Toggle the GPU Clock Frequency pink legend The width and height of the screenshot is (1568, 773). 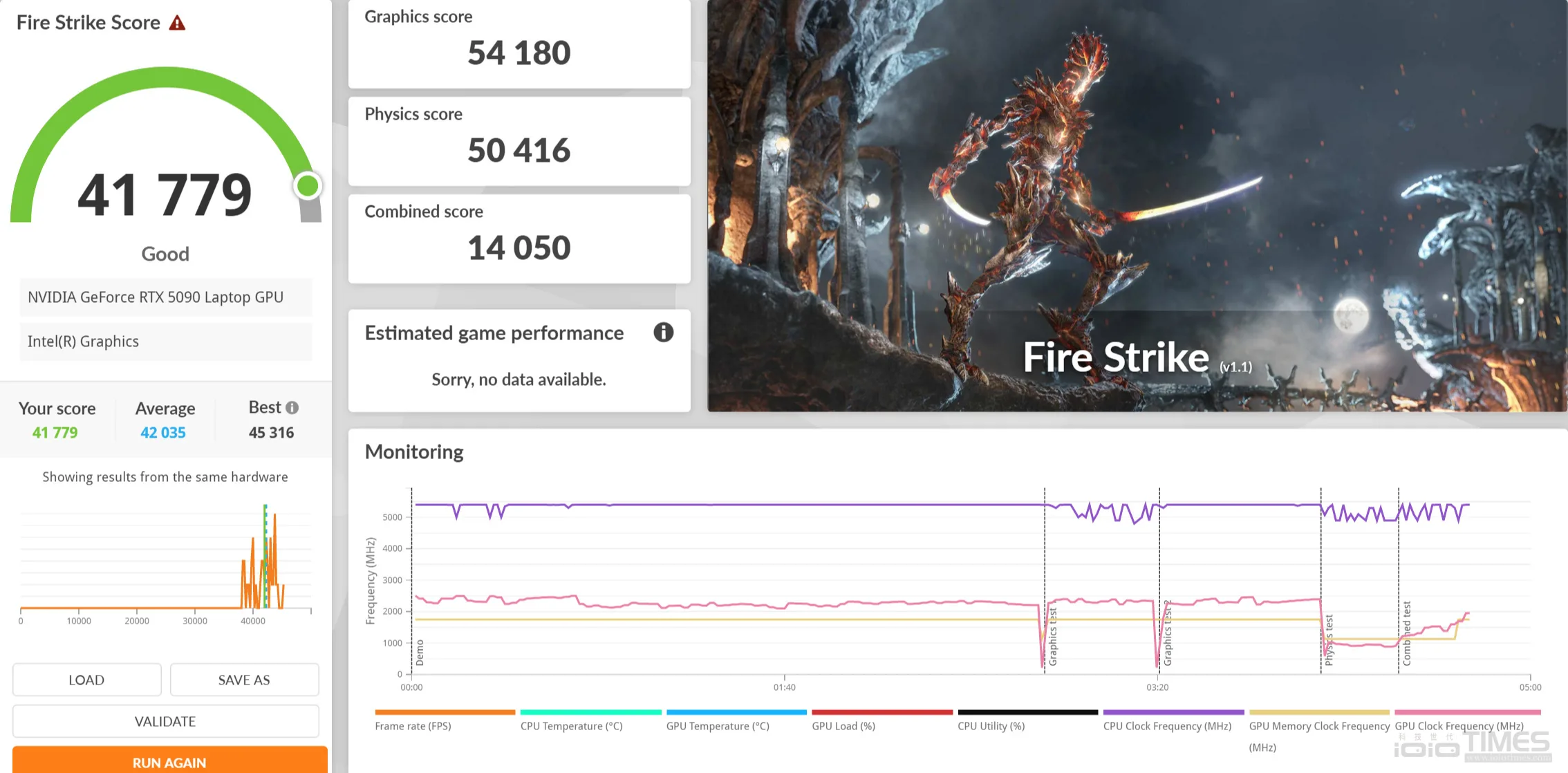click(x=1459, y=726)
